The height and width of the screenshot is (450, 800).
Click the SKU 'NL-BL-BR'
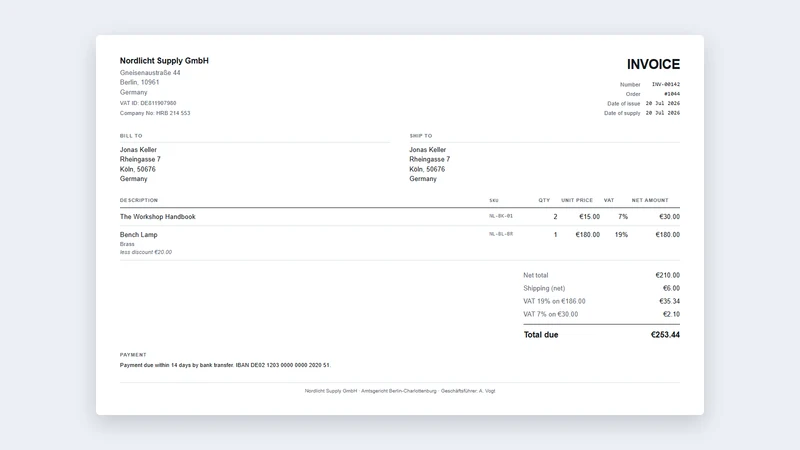[501, 234]
